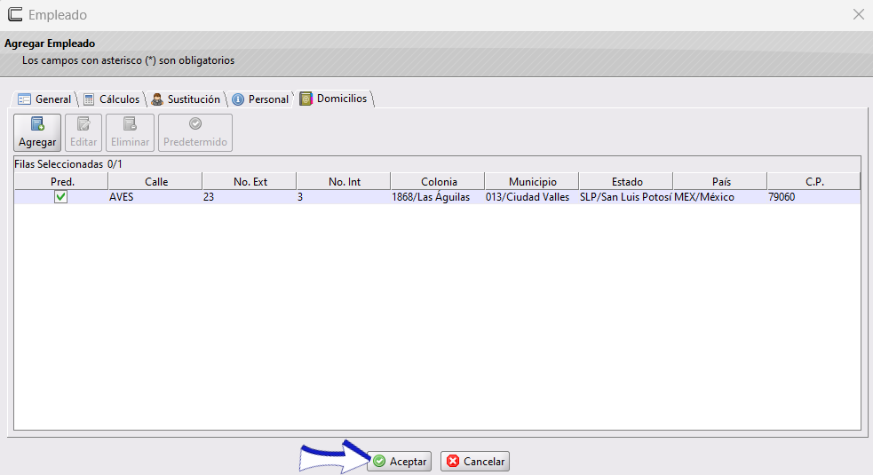Click the 013/Ciudad Valles cell
Viewport: 873px width, 475px height.
[532, 197]
